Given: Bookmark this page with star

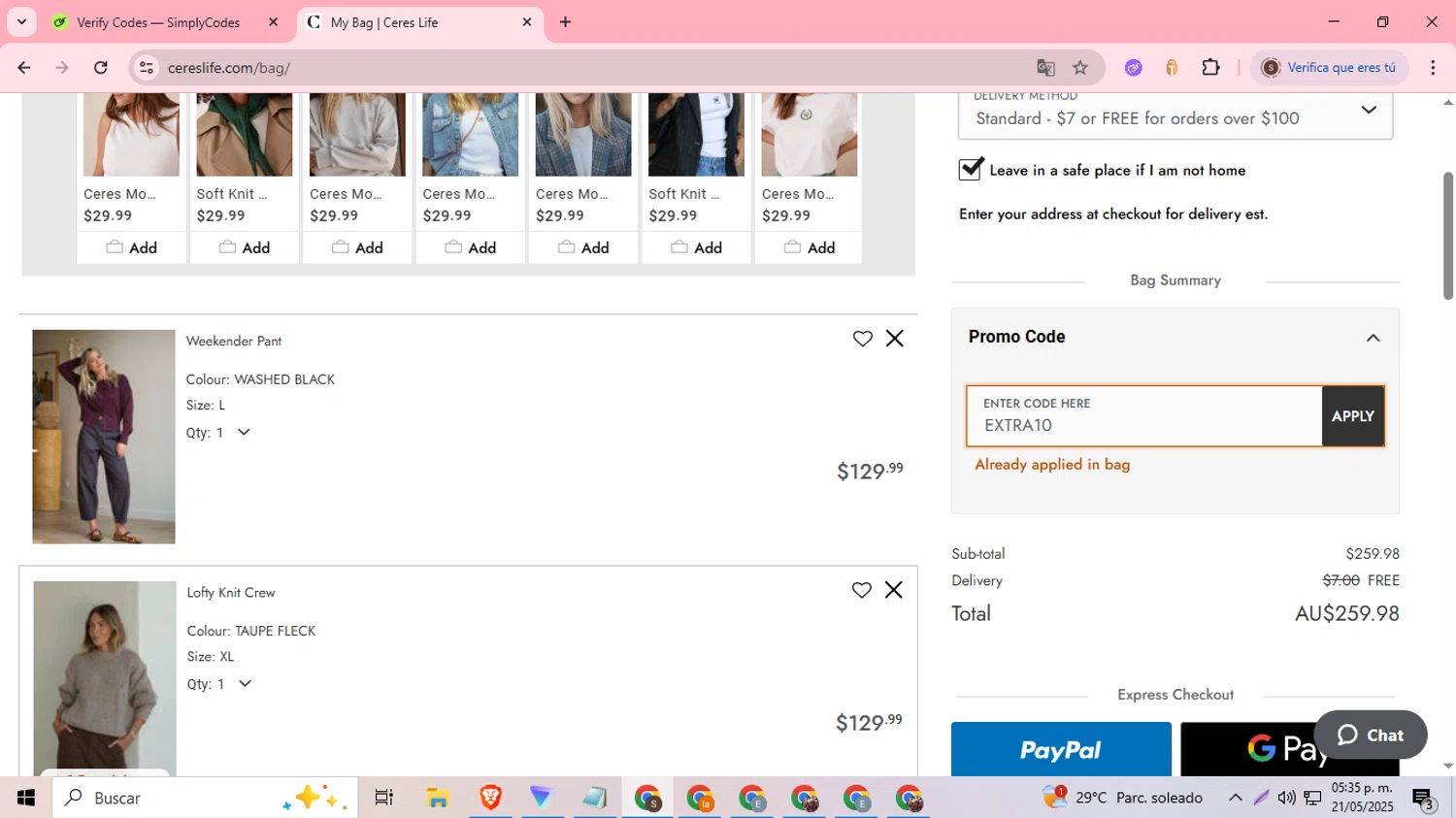Looking at the screenshot, I should point(1080,68).
